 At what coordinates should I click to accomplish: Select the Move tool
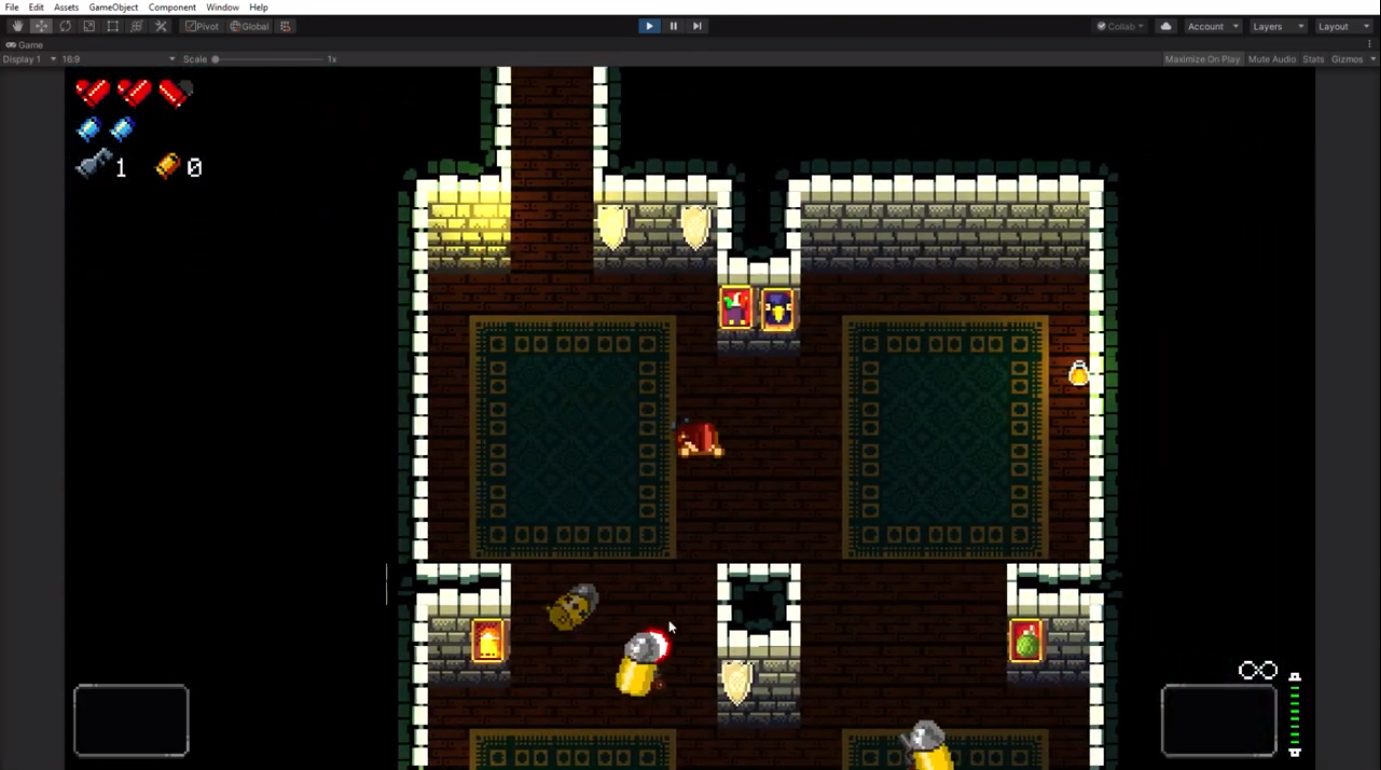(x=41, y=26)
